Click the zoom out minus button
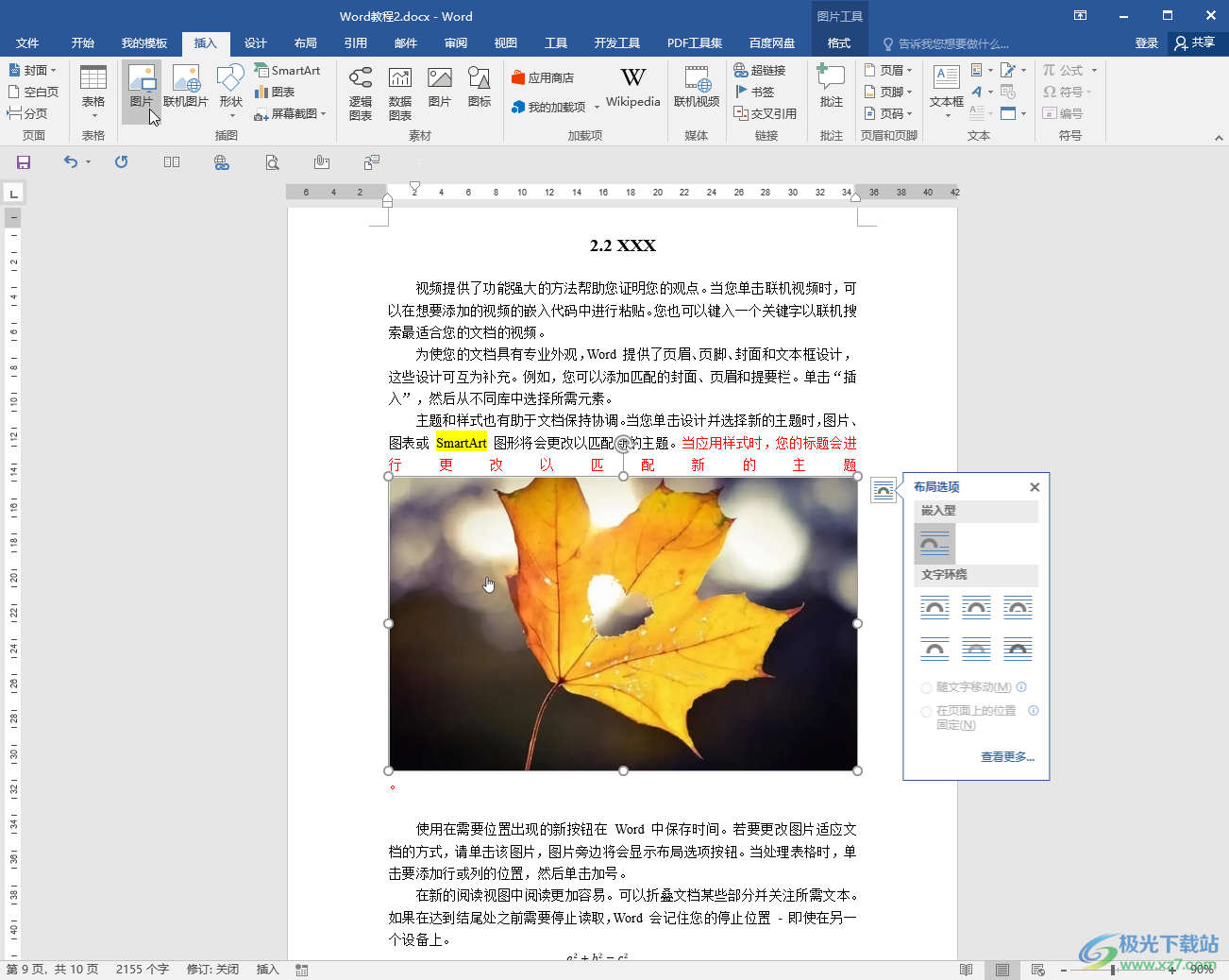Screen dimensions: 1229x980 [x=1064, y=970]
